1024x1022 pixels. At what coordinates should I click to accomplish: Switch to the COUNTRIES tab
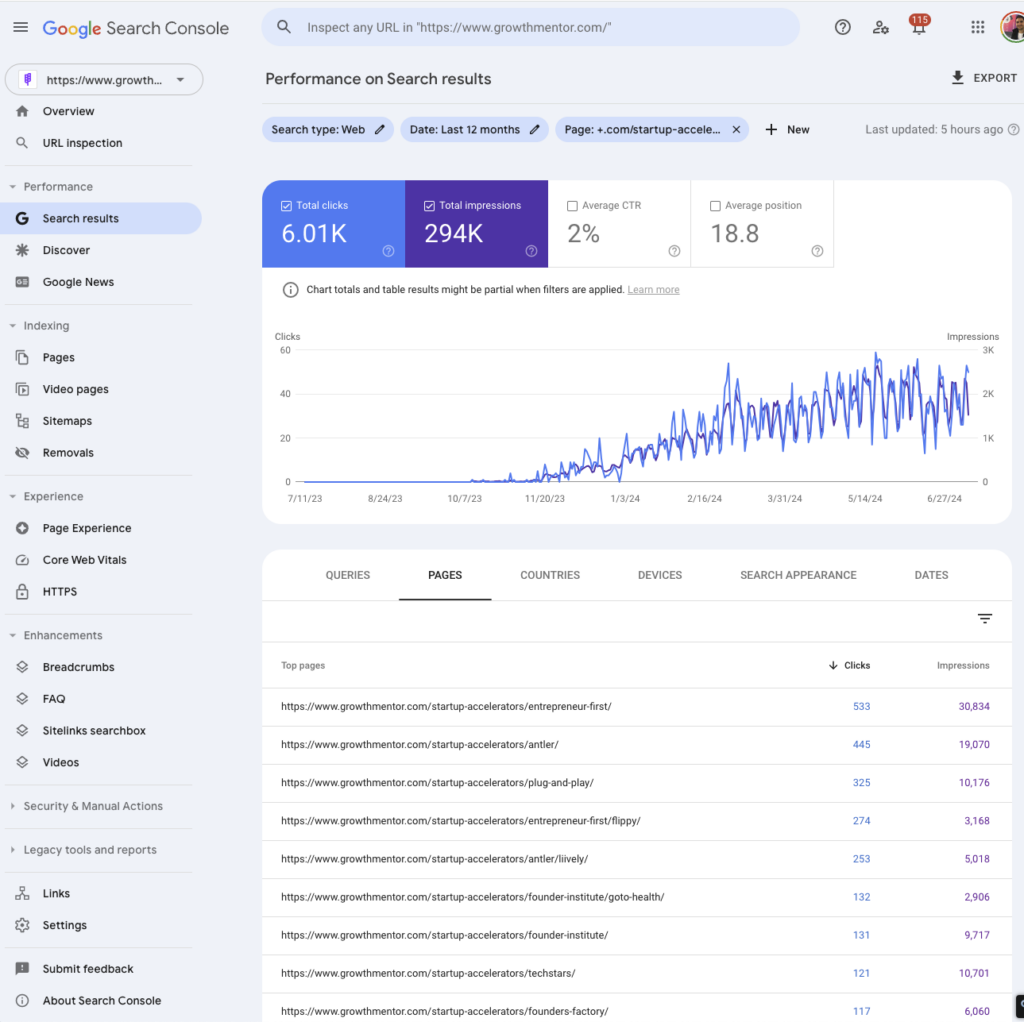550,575
